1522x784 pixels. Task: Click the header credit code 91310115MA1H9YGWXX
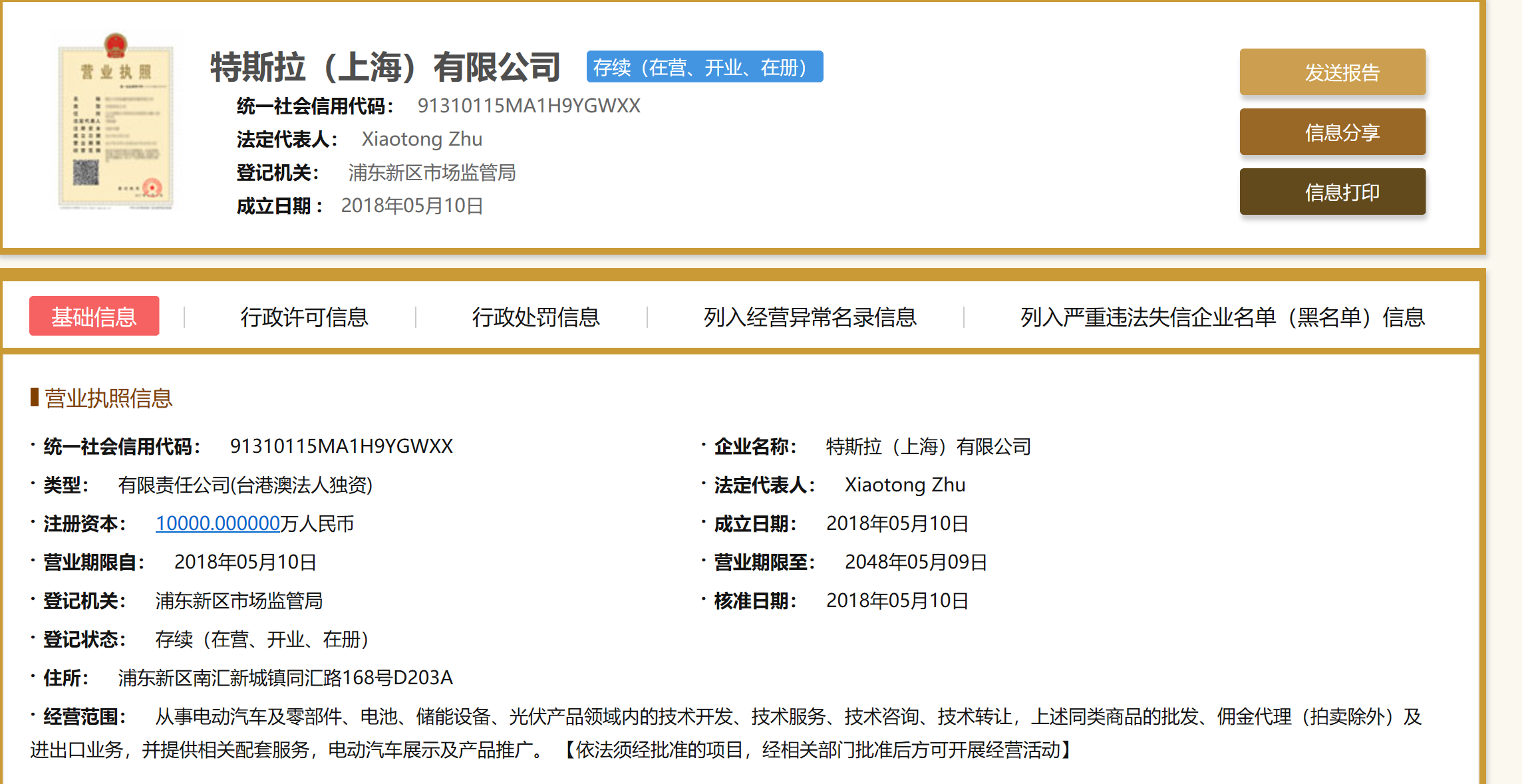tap(528, 106)
